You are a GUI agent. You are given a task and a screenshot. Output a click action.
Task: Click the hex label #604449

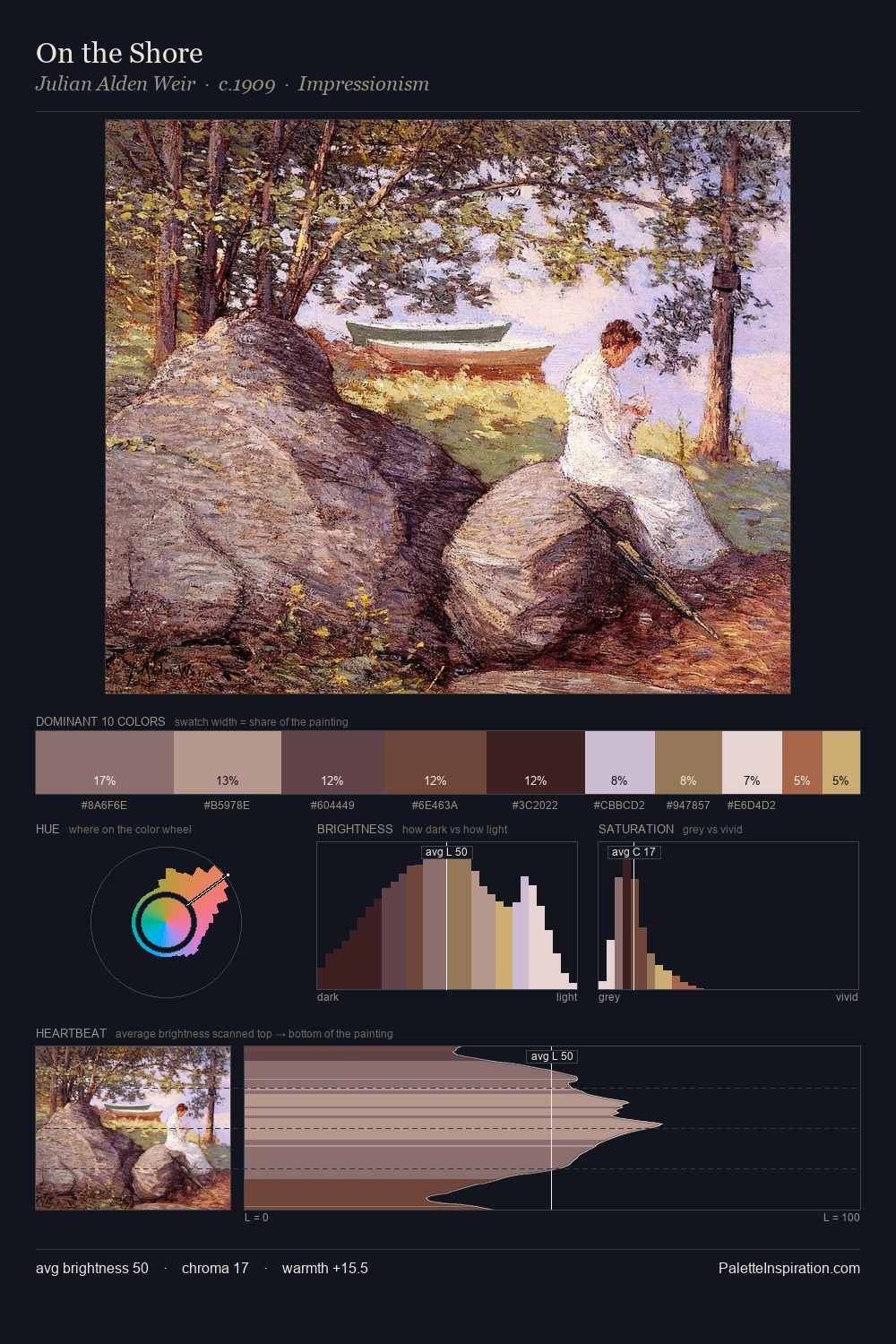[332, 805]
